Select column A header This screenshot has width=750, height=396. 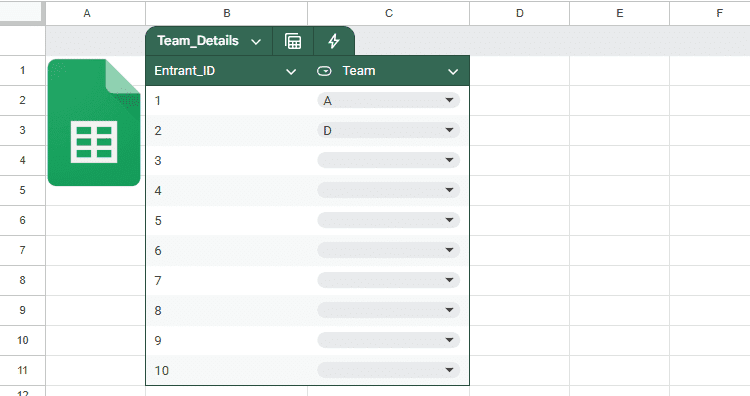(x=96, y=13)
